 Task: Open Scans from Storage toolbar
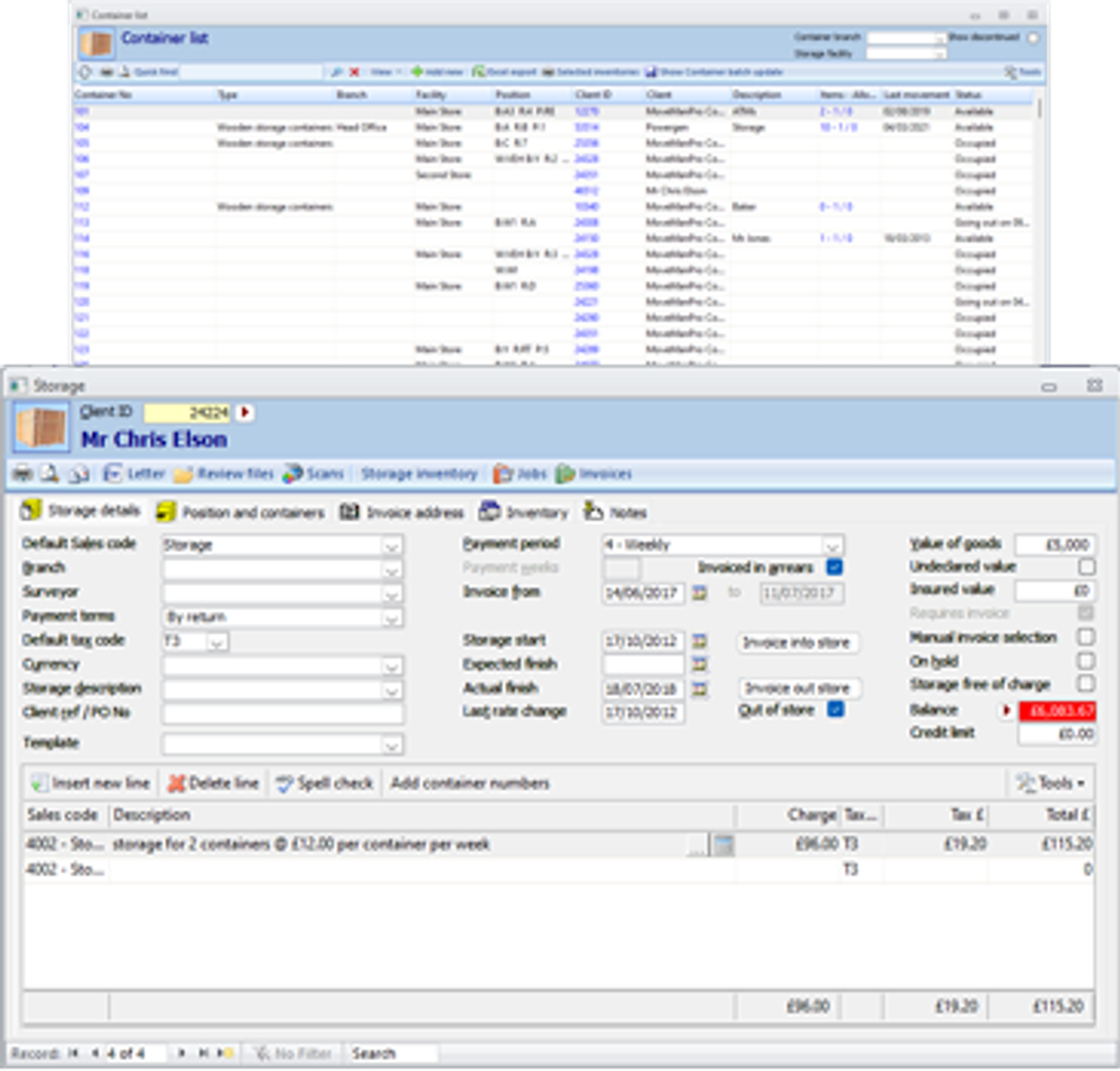click(314, 474)
